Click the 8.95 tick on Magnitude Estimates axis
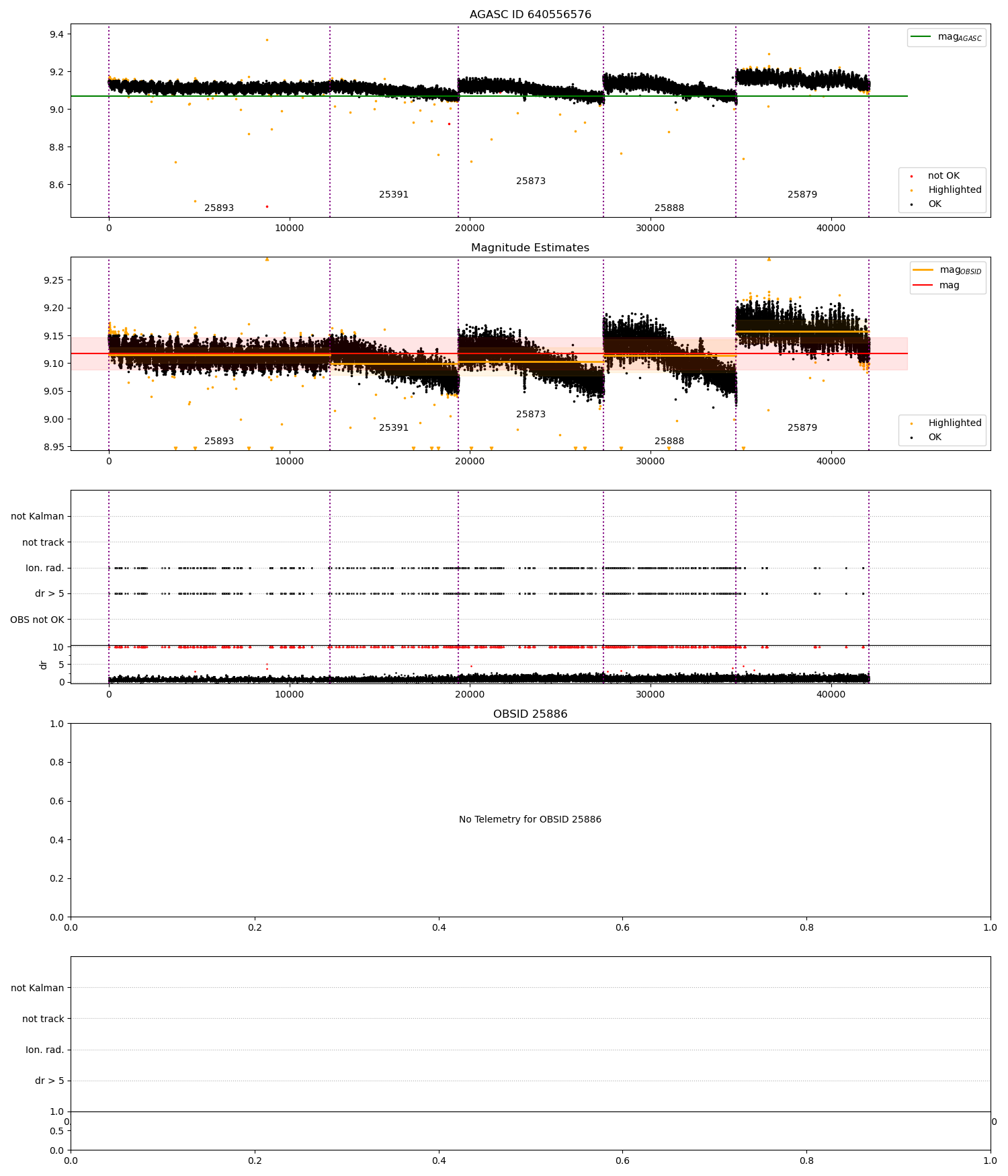 tap(54, 447)
